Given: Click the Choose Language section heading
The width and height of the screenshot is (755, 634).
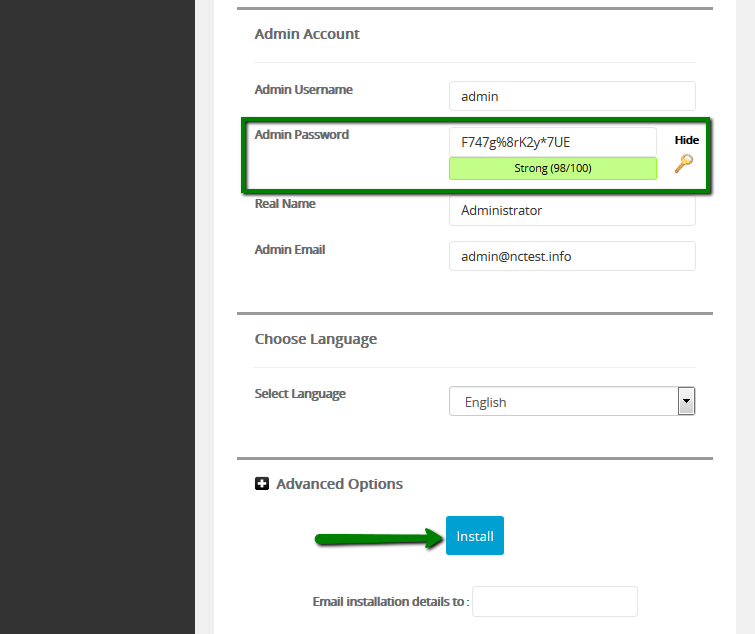Looking at the screenshot, I should (316, 339).
